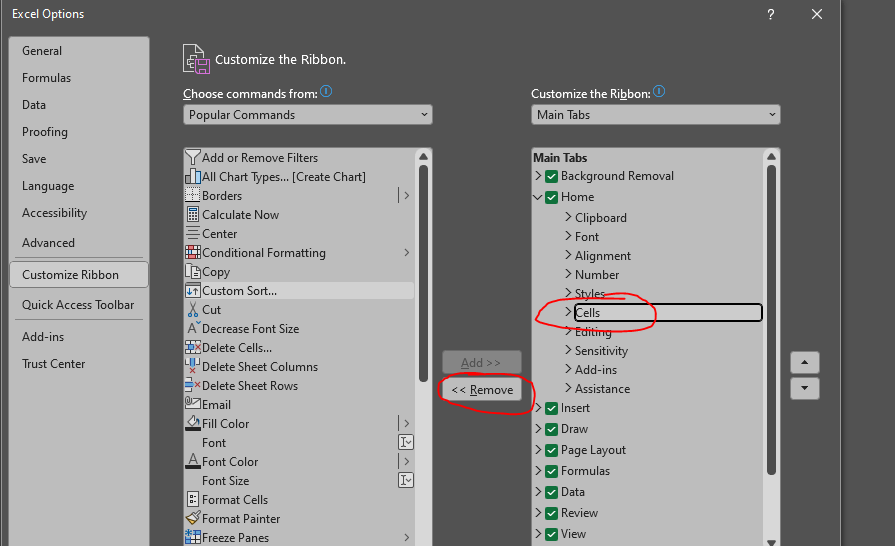
Task: Click the Center alignment icon
Action: [x=193, y=233]
